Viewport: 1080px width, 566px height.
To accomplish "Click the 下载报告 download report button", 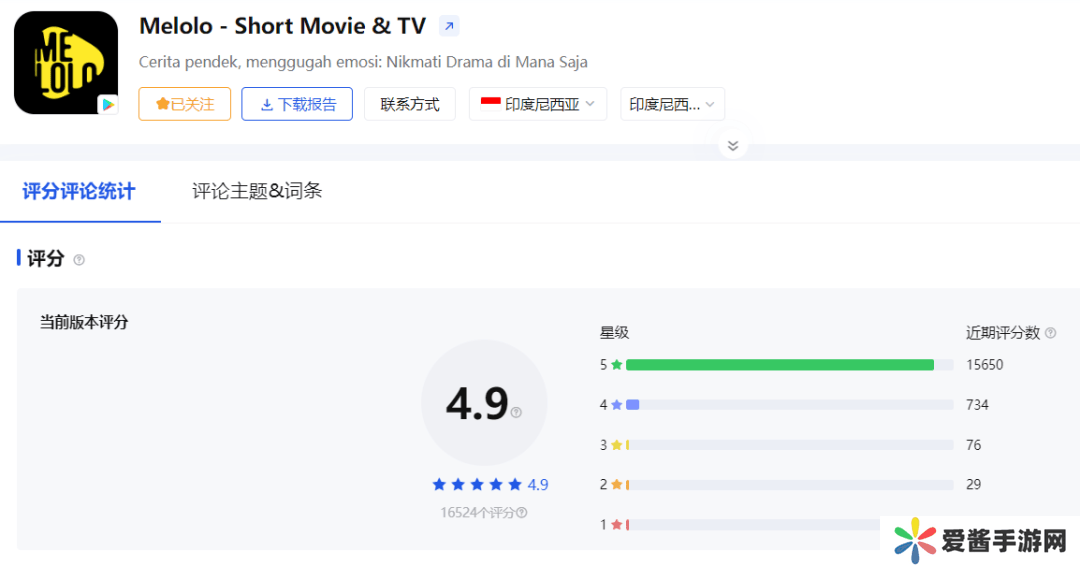I will [297, 104].
